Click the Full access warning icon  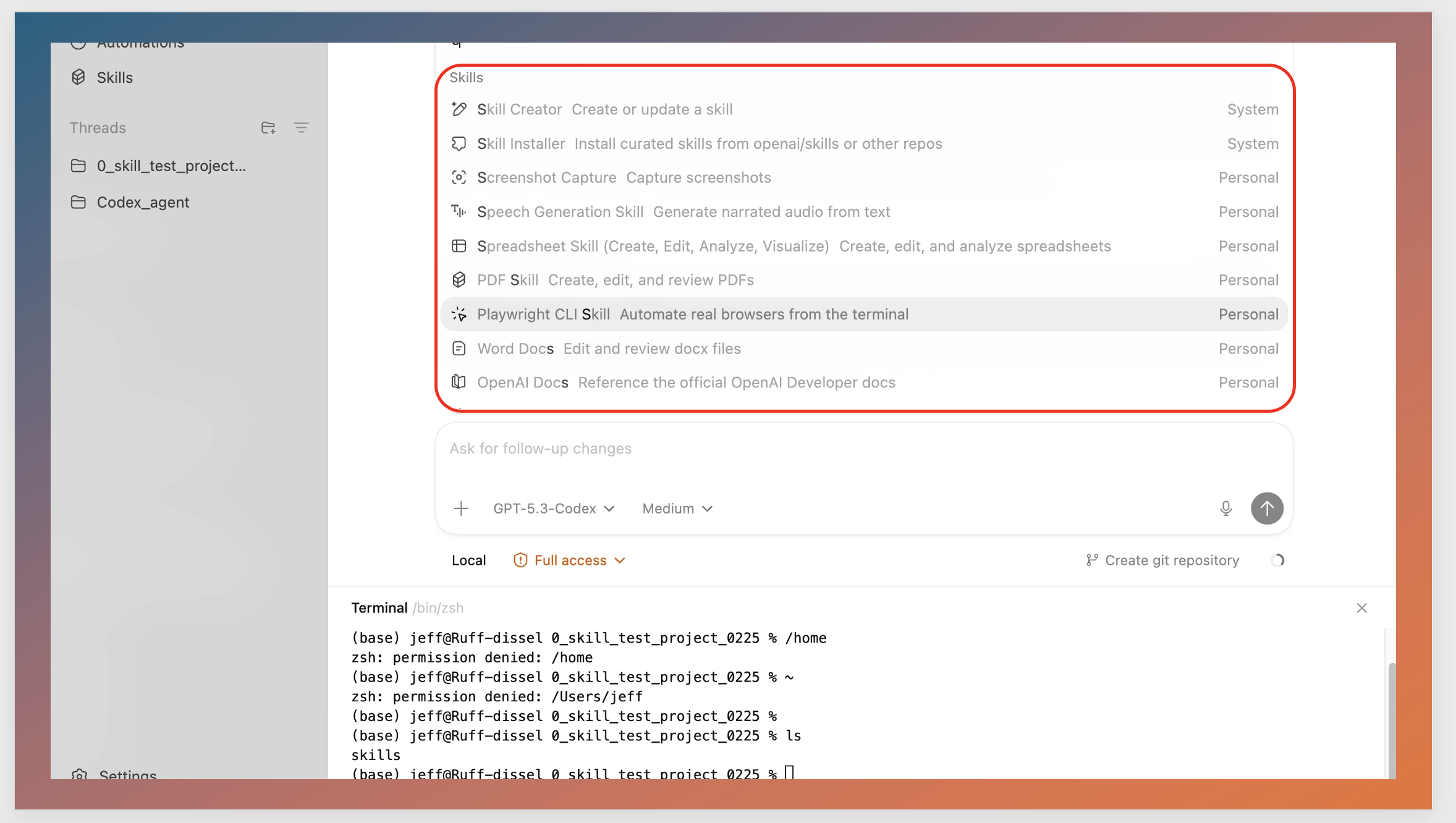[520, 560]
